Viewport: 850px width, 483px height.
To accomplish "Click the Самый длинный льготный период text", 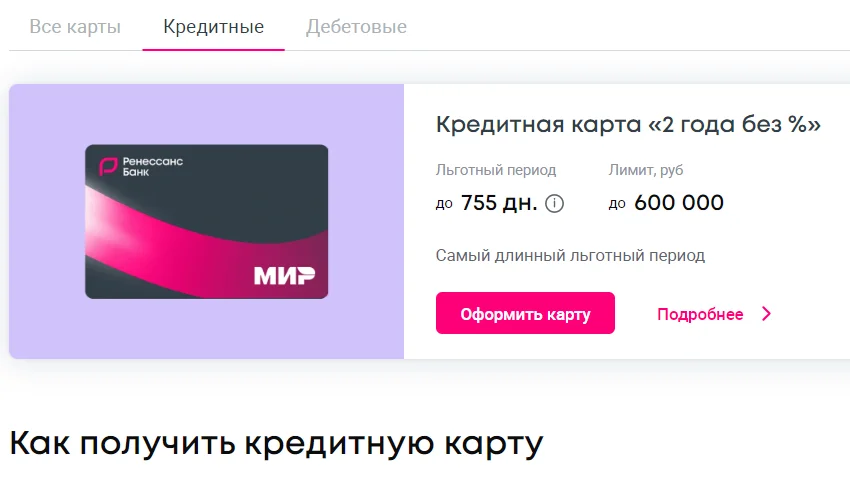I will point(570,255).
